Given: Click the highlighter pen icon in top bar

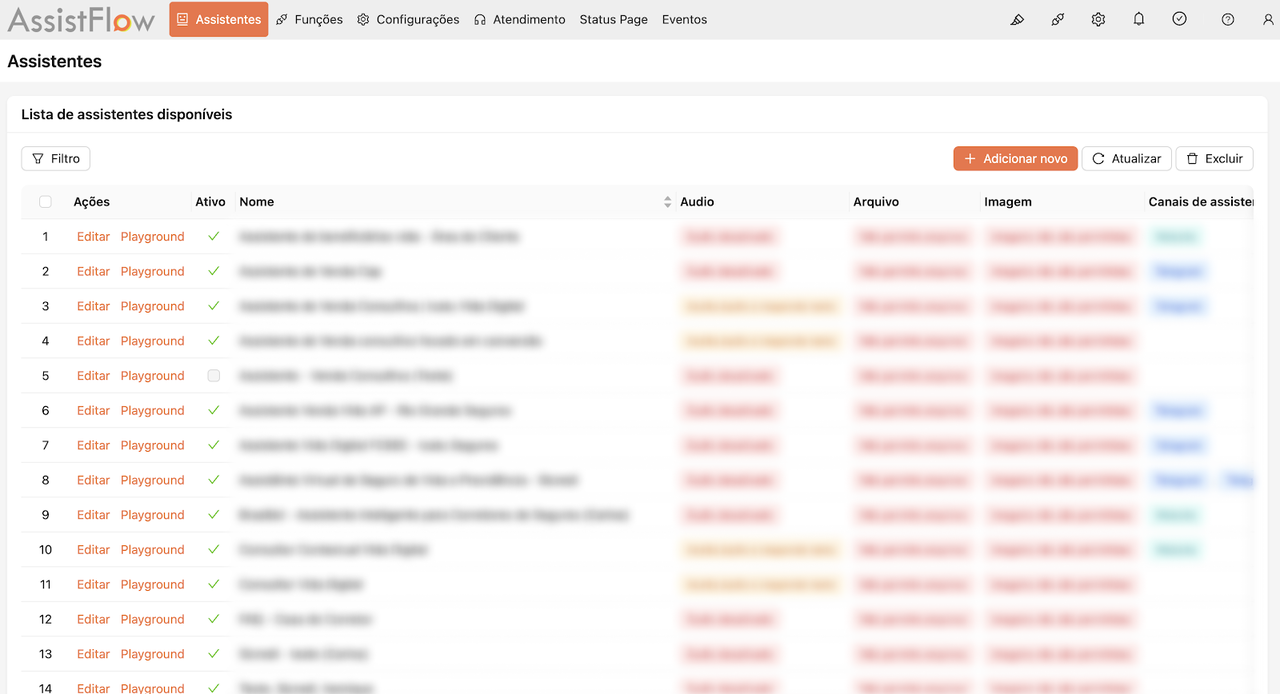Looking at the screenshot, I should click(1017, 19).
